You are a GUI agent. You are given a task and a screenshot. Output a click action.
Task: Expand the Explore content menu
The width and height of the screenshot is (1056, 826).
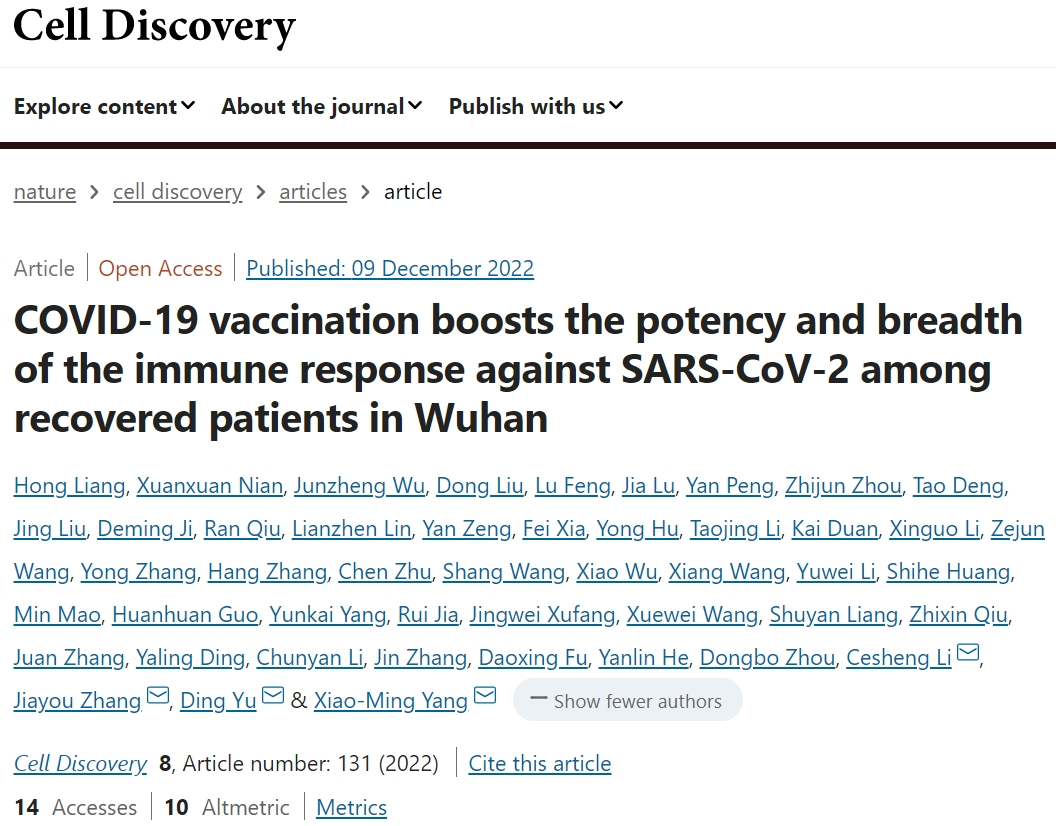click(x=104, y=106)
